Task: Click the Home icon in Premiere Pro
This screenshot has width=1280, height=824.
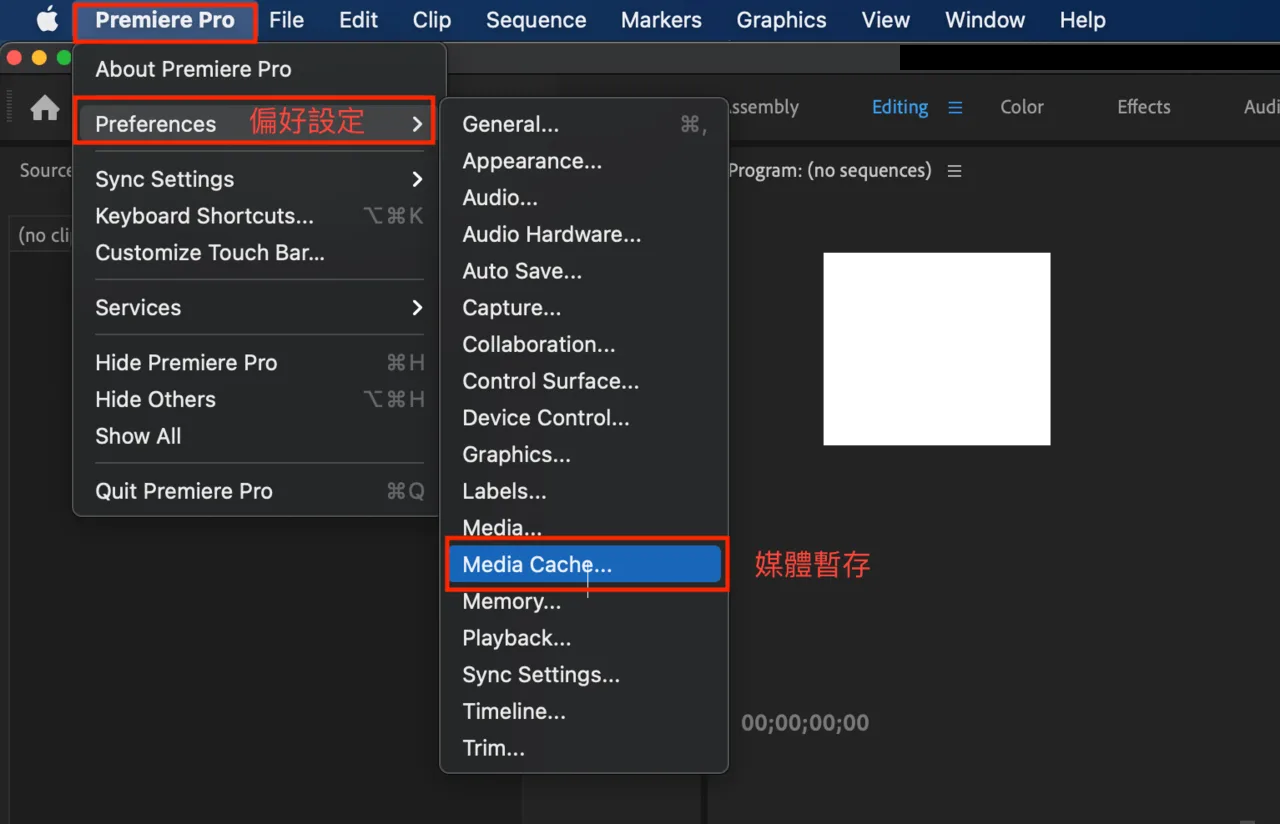Action: point(45,108)
